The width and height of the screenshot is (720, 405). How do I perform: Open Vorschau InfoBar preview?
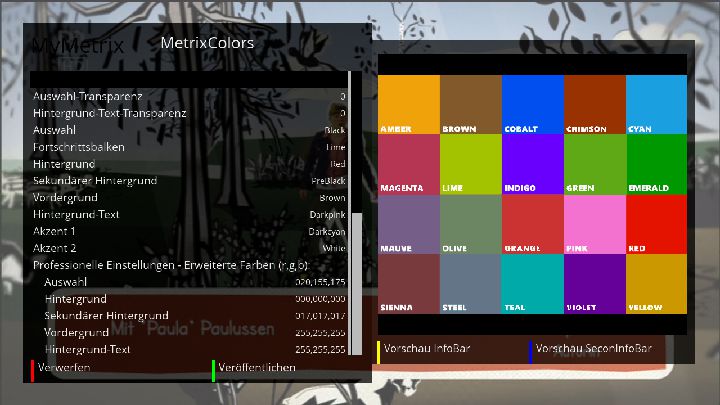[428, 349]
